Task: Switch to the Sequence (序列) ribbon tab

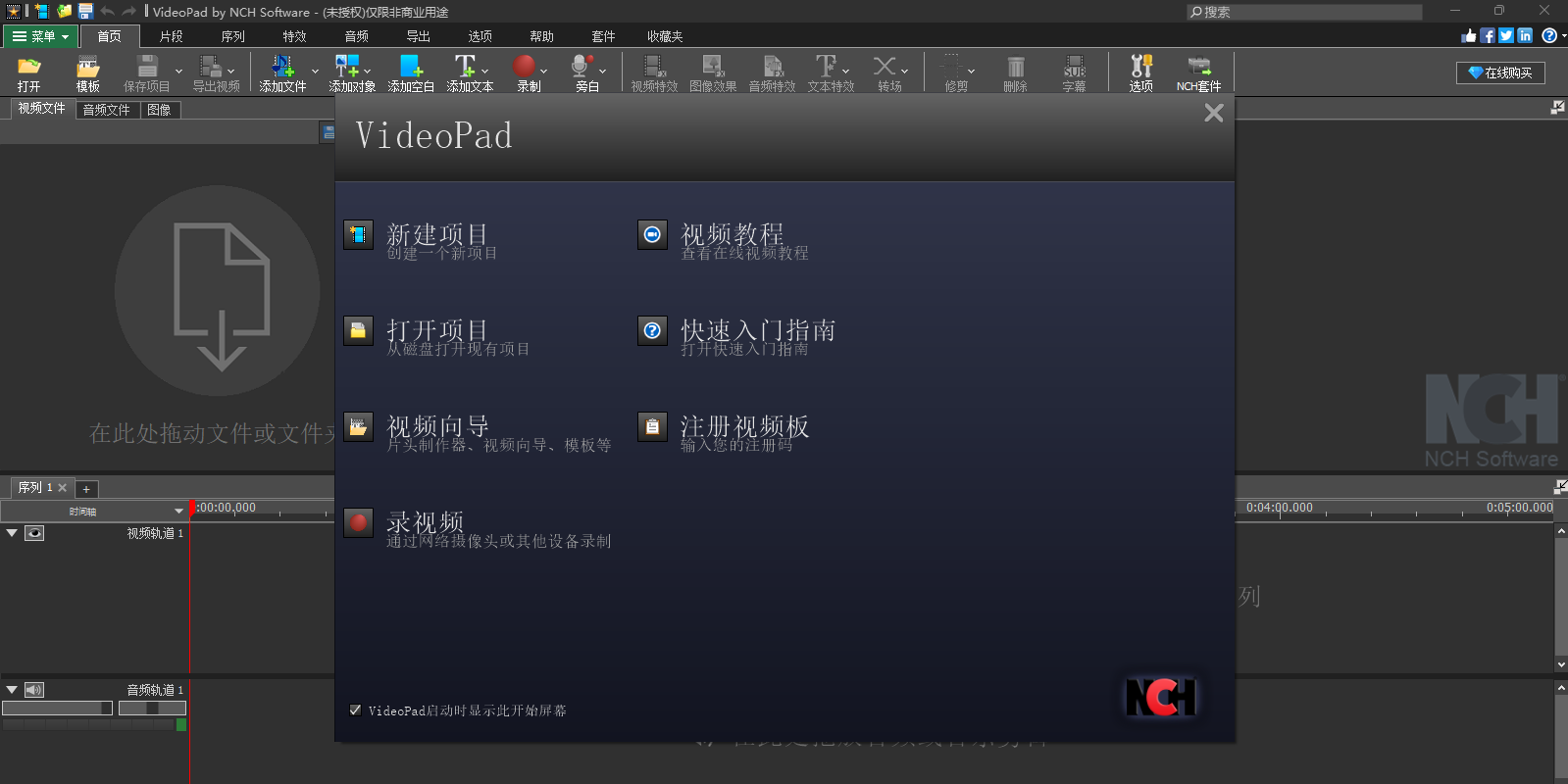Action: pos(233,36)
